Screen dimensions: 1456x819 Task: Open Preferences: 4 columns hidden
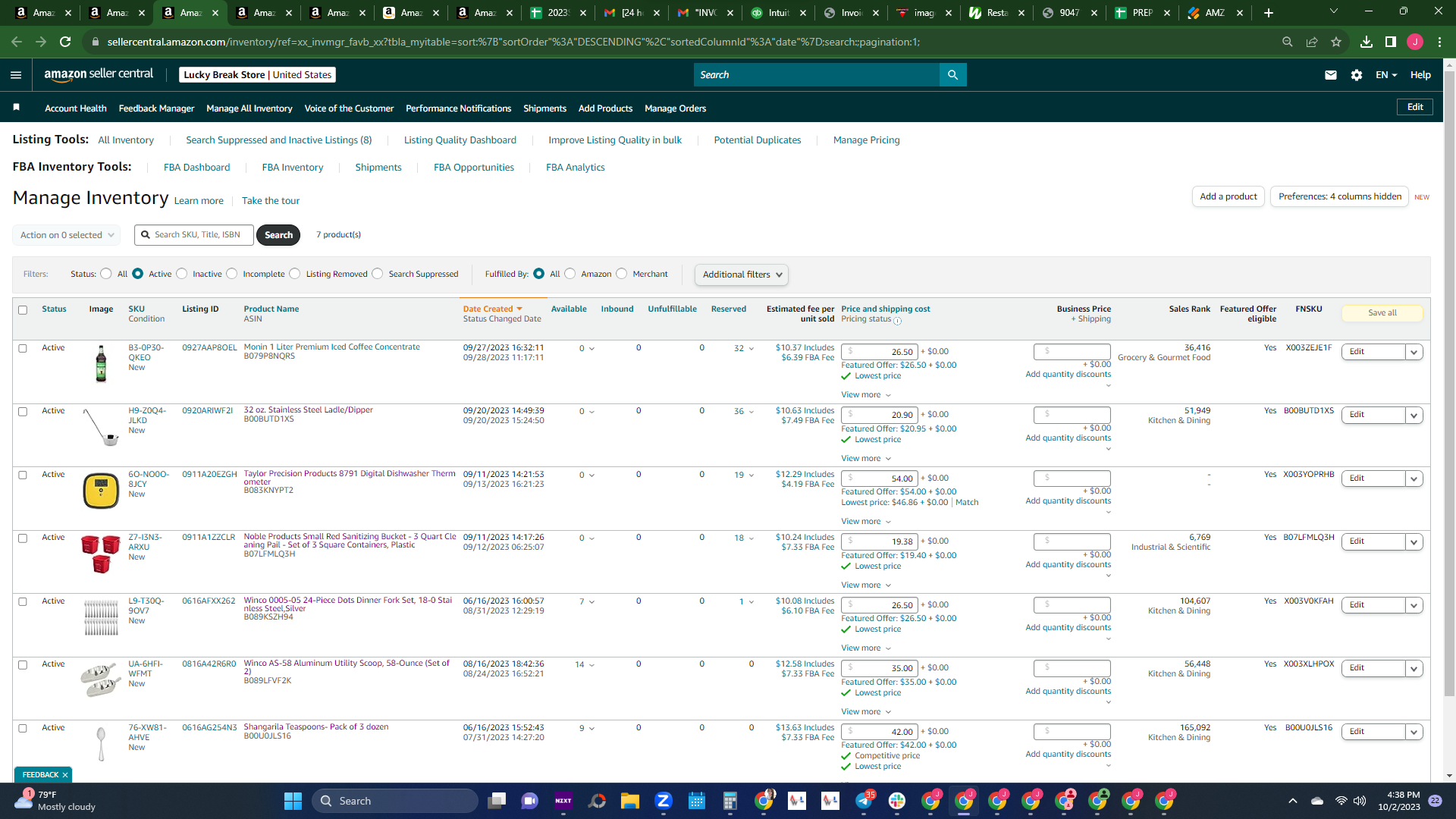[1339, 196]
